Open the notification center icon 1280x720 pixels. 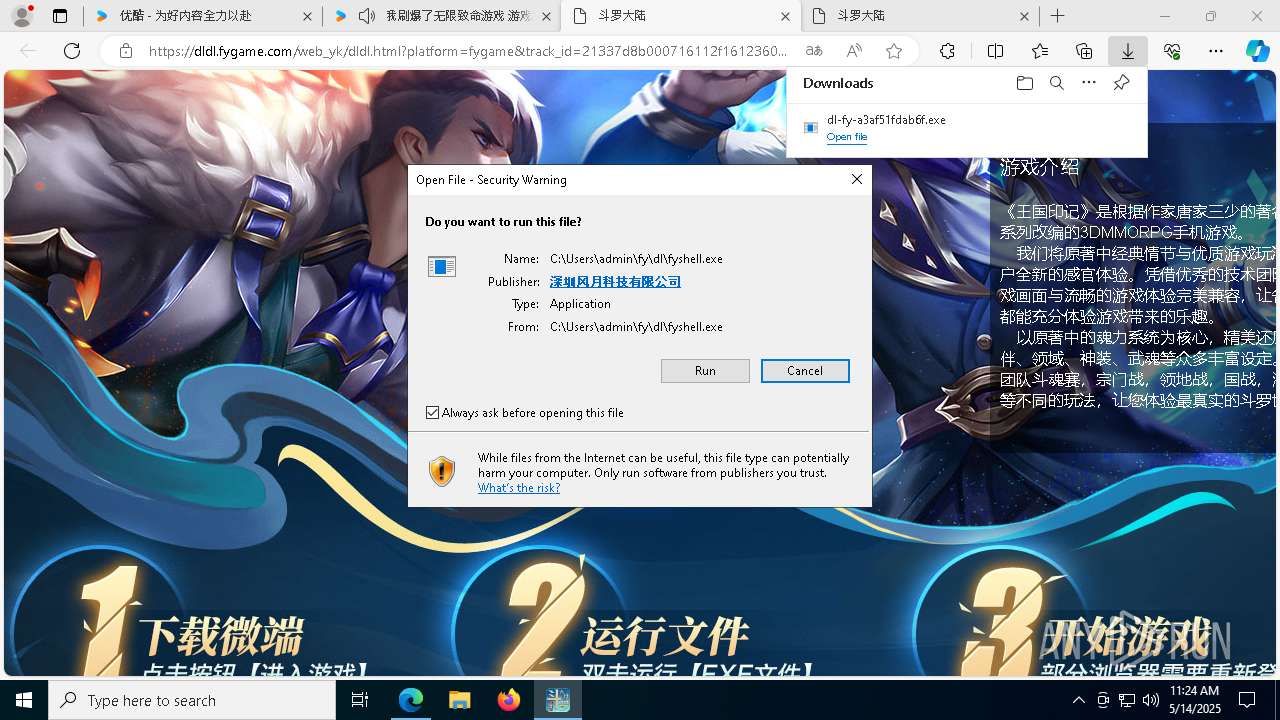pyautogui.click(x=1247, y=700)
